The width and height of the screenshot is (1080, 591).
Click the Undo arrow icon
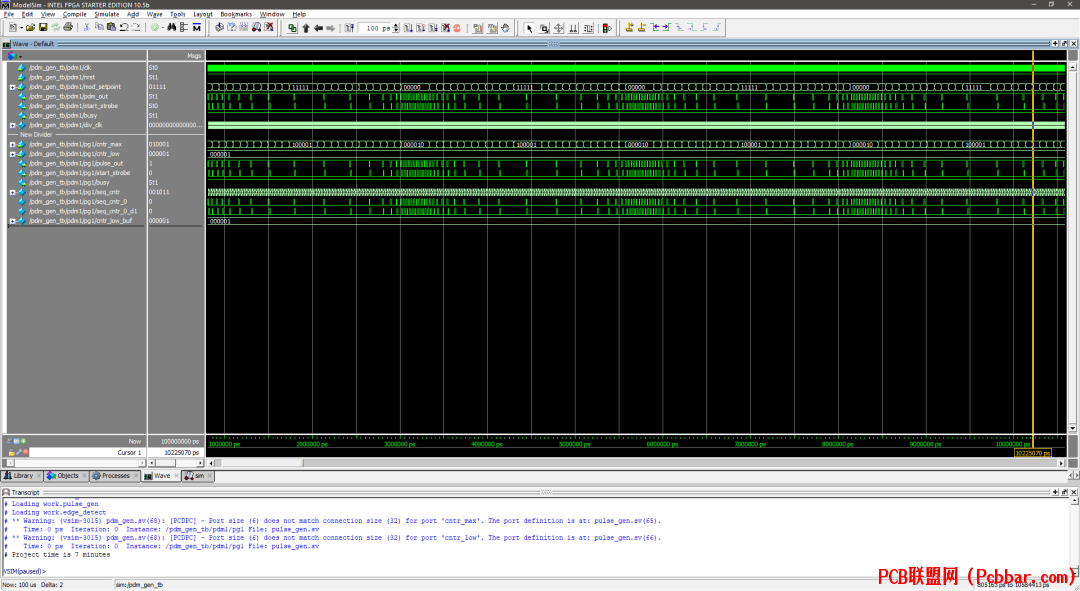point(123,28)
